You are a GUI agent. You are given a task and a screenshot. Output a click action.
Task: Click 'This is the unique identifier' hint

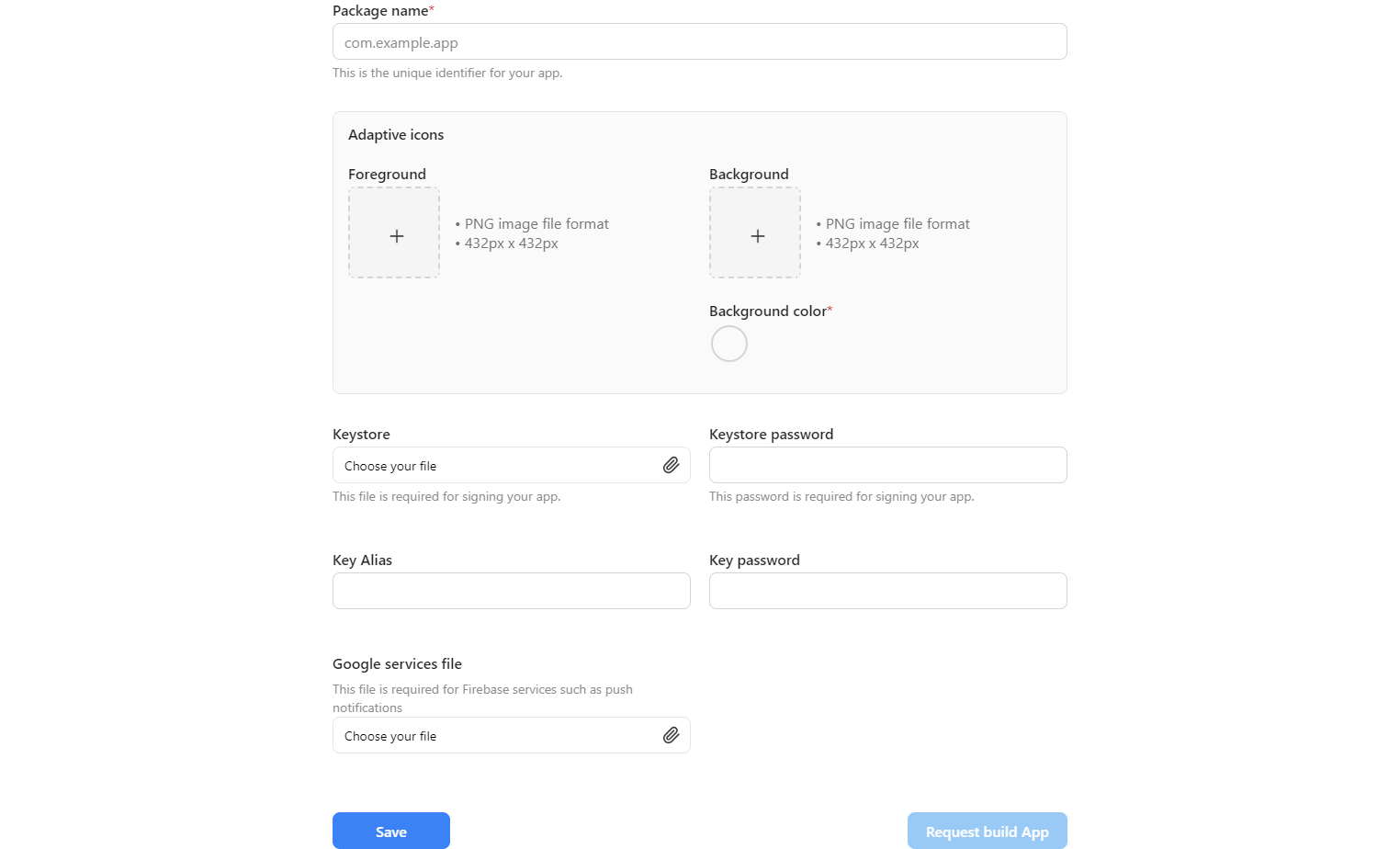coord(447,73)
